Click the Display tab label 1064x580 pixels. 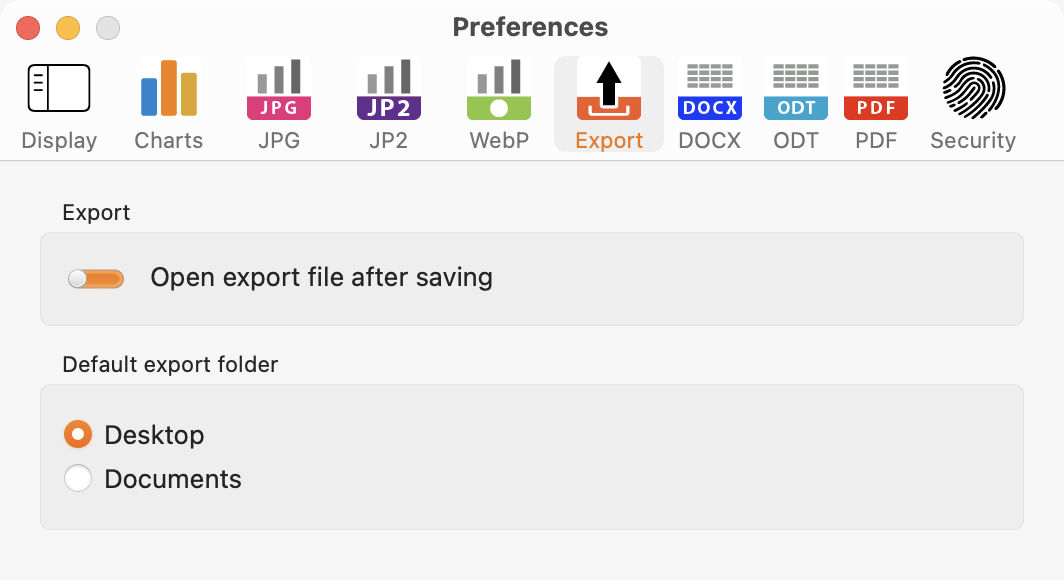coord(59,141)
